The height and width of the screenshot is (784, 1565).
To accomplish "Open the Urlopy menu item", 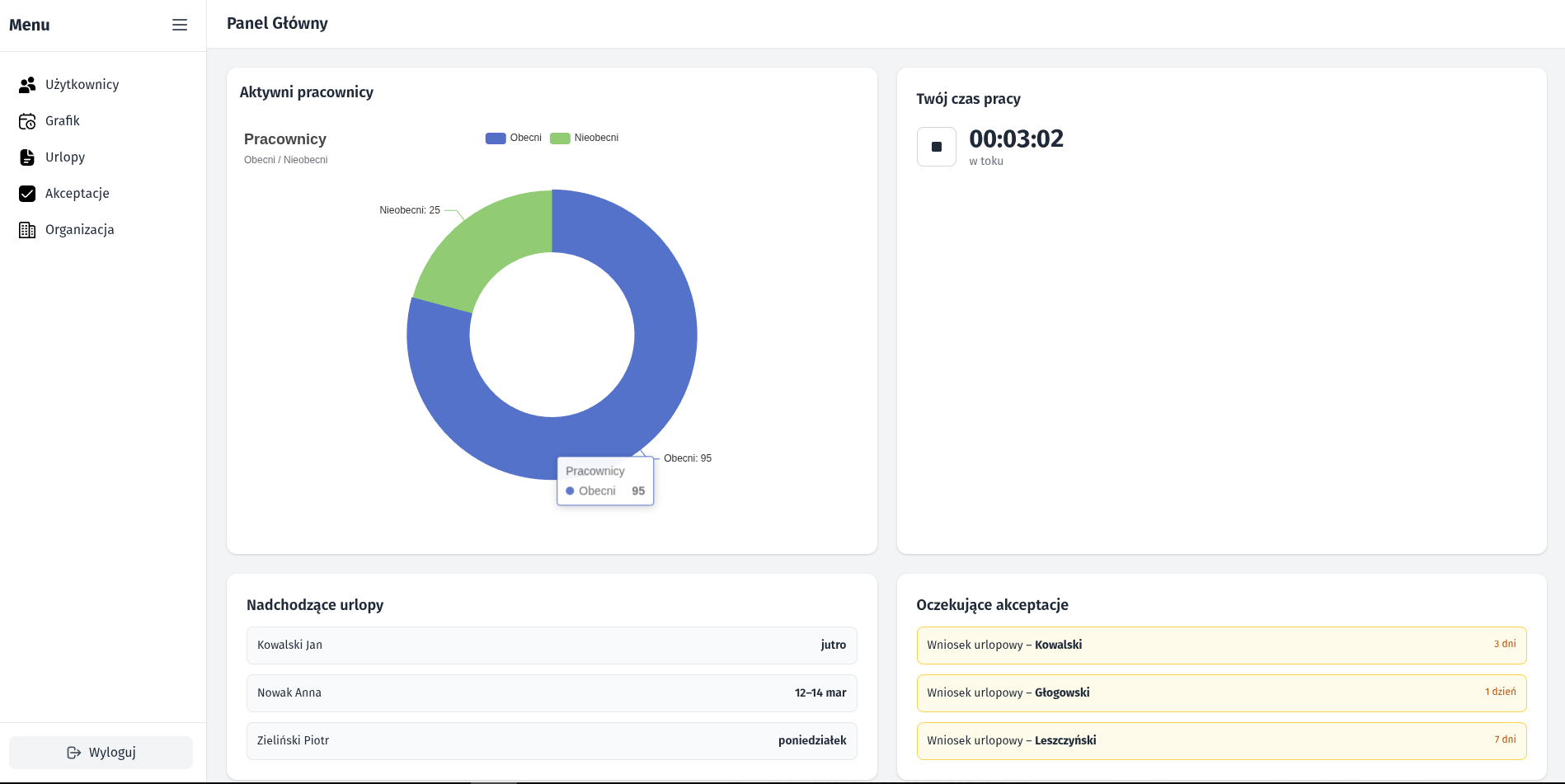I will 65,157.
